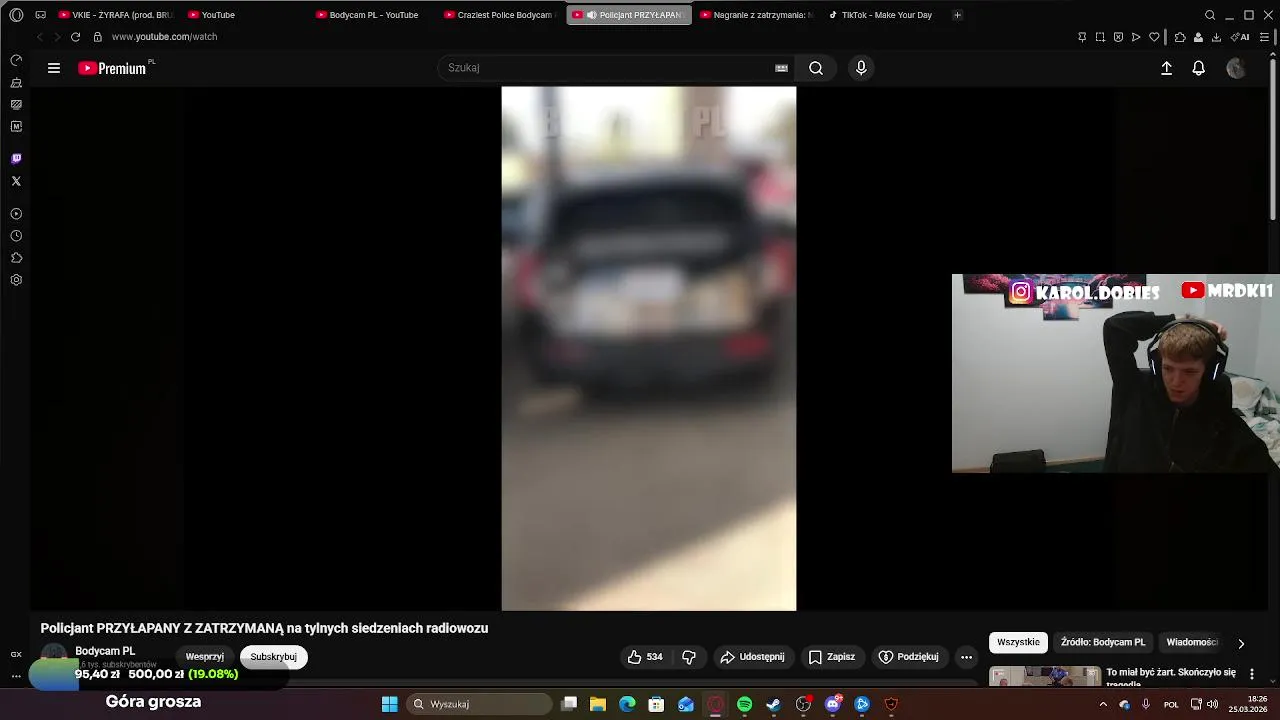Open the YouTube hamburger guide menu

pyautogui.click(x=54, y=68)
